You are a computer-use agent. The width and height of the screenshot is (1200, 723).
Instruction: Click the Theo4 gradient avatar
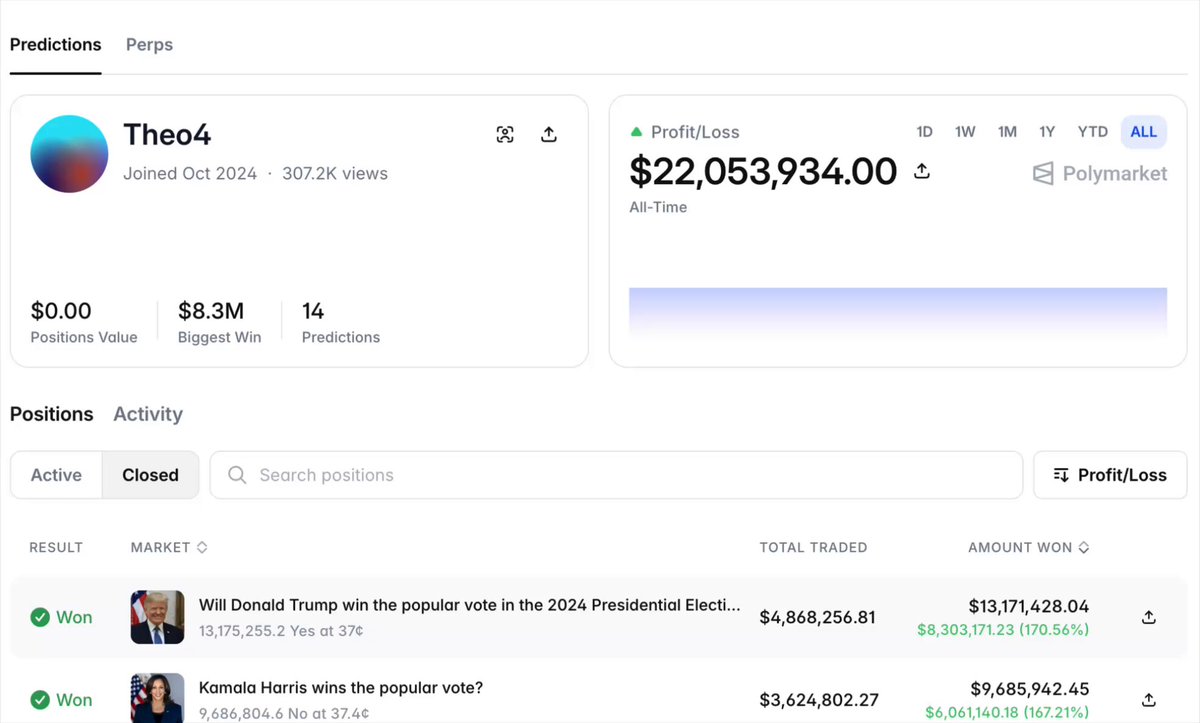point(69,154)
